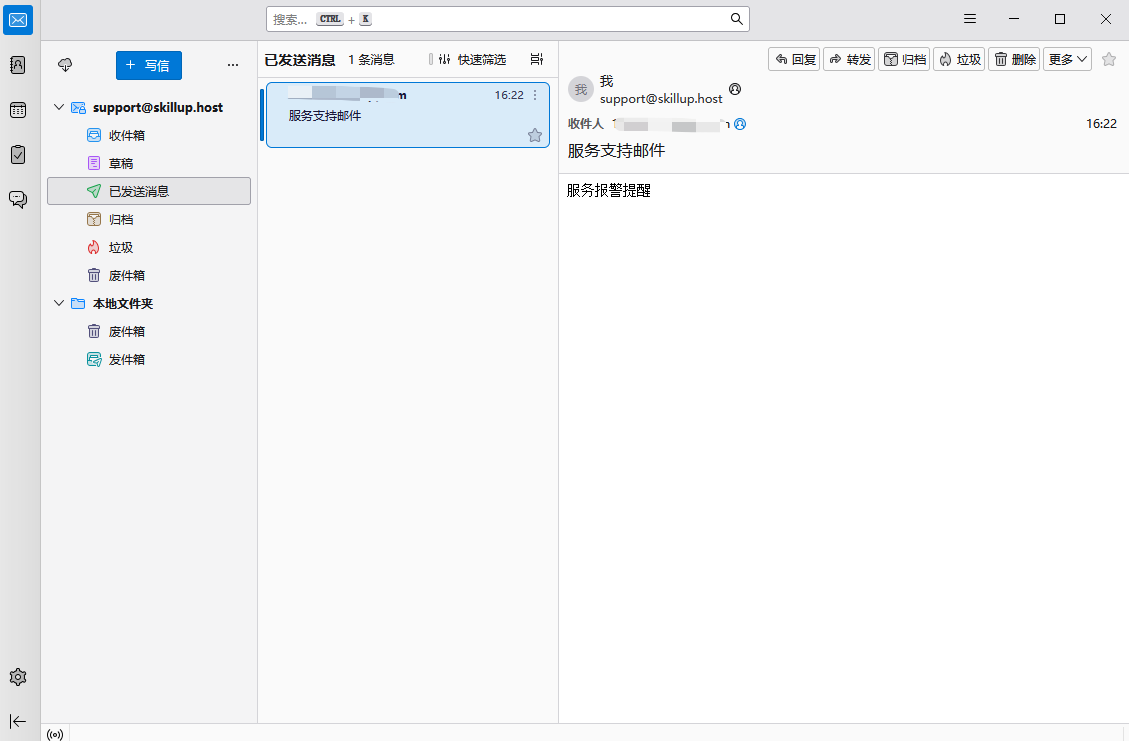
Task: Click the sender's contact icon
Action: click(x=735, y=89)
